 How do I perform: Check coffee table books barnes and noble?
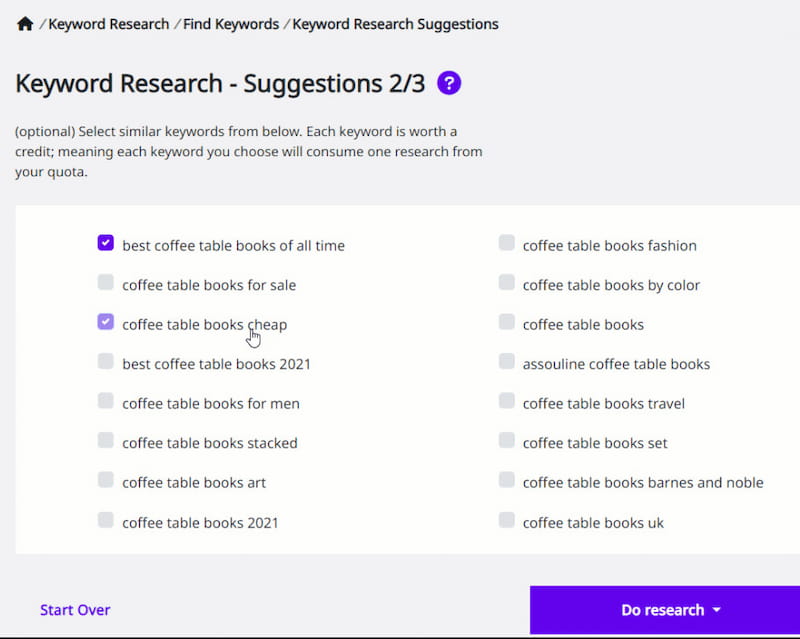click(507, 480)
